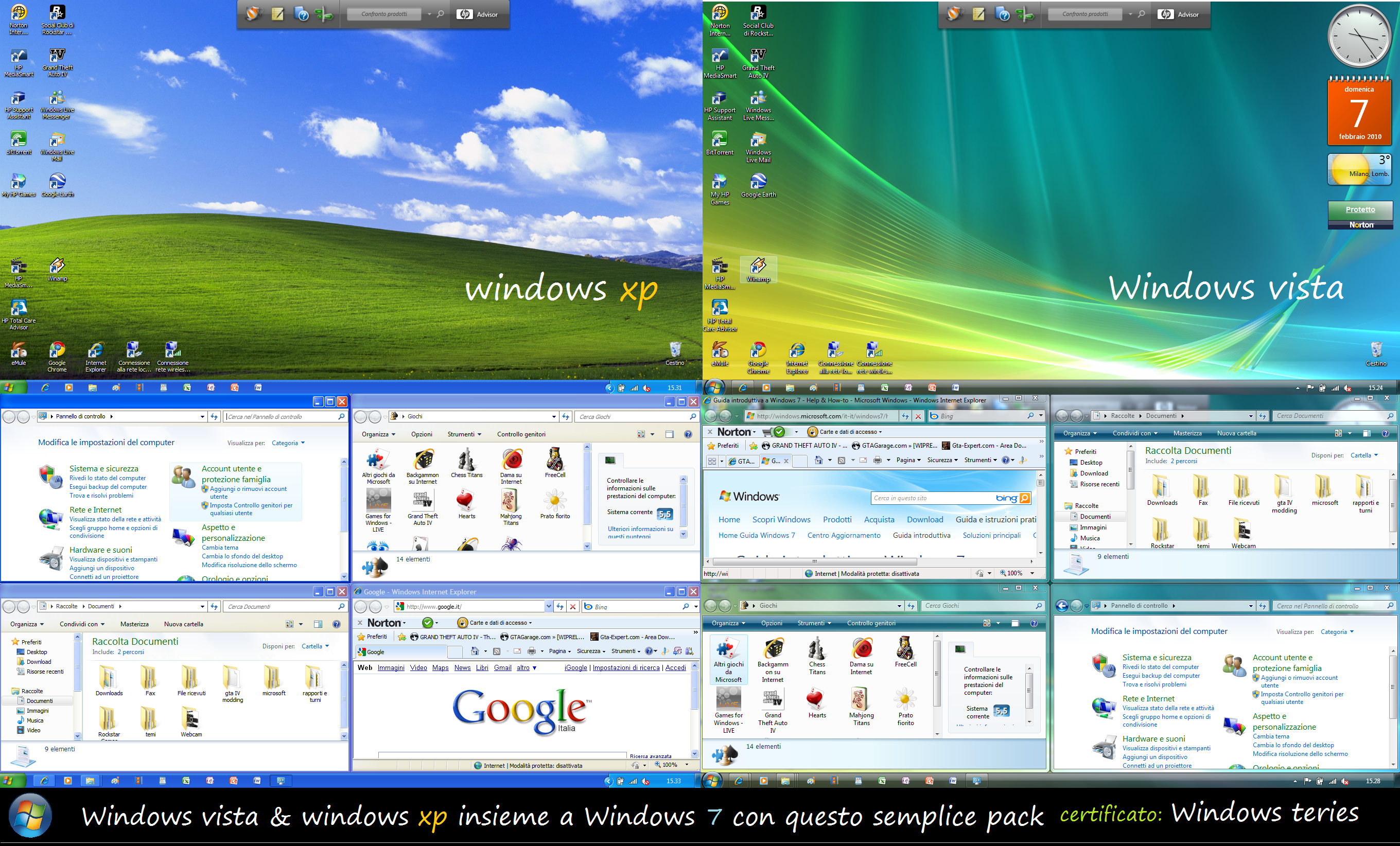Click Accedi on the Google page
This screenshot has width=1400, height=846.
tap(676, 667)
